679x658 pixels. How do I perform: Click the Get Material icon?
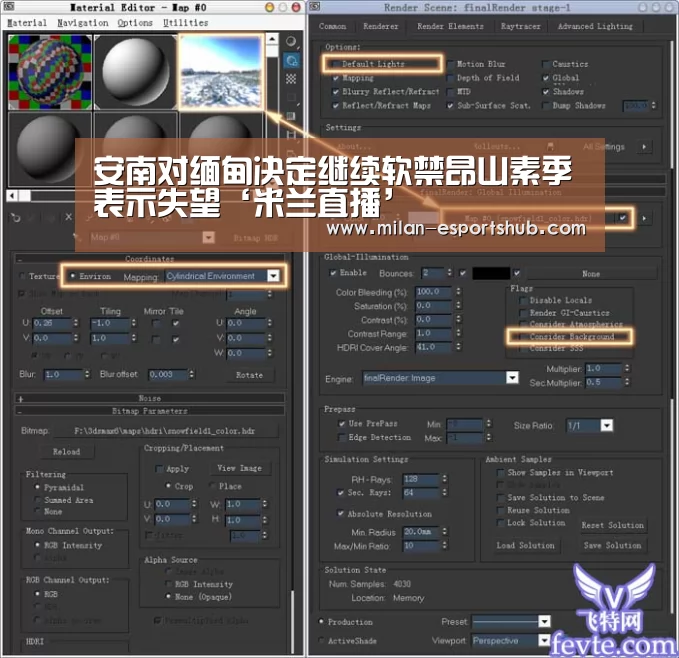(x=16, y=217)
